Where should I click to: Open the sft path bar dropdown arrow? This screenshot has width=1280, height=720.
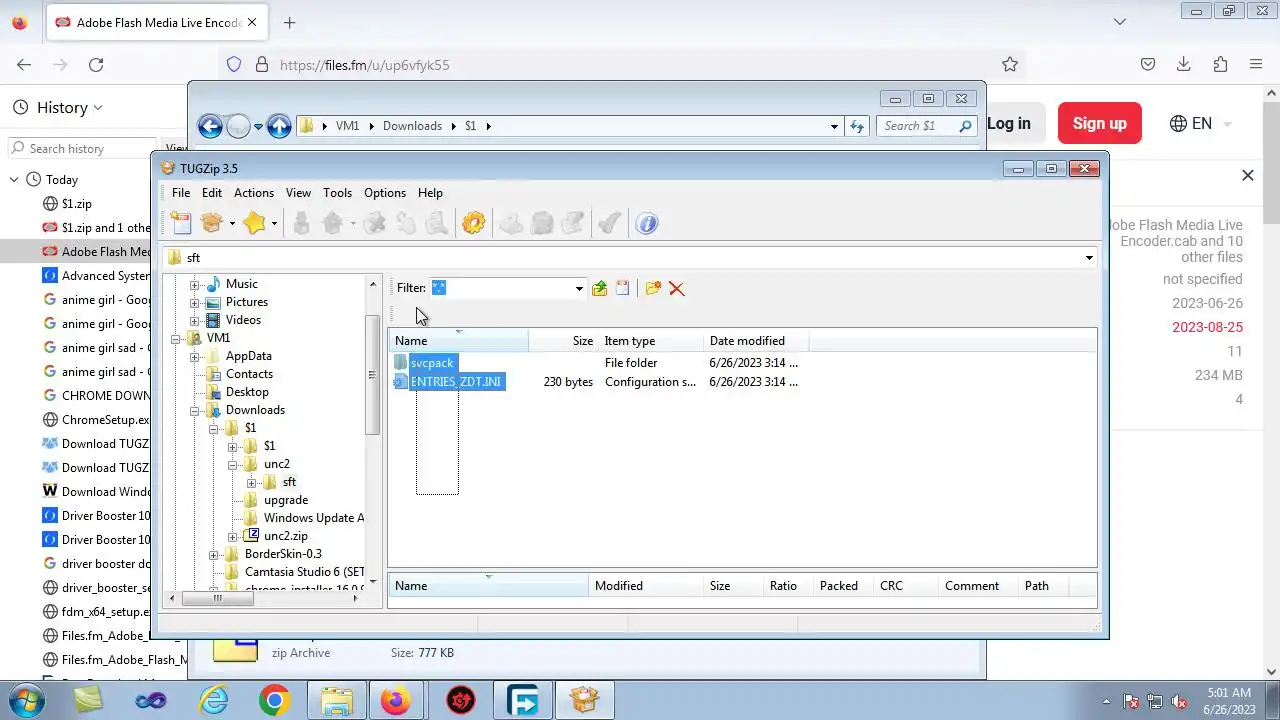1089,258
